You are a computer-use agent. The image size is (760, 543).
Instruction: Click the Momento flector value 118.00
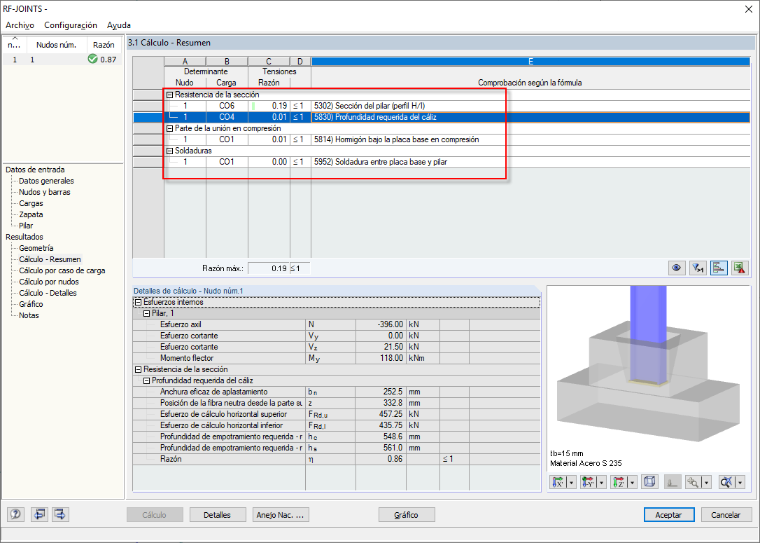[x=380, y=358]
